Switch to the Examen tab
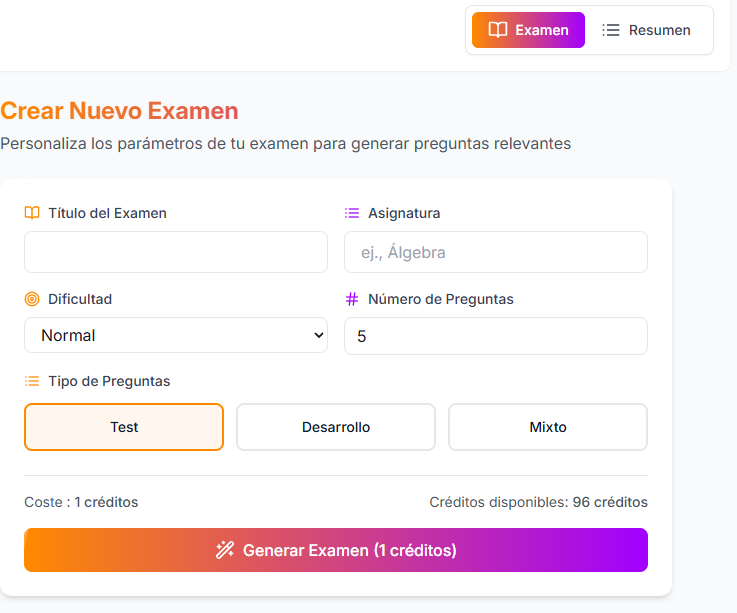Image resolution: width=737 pixels, height=613 pixels. click(x=528, y=30)
